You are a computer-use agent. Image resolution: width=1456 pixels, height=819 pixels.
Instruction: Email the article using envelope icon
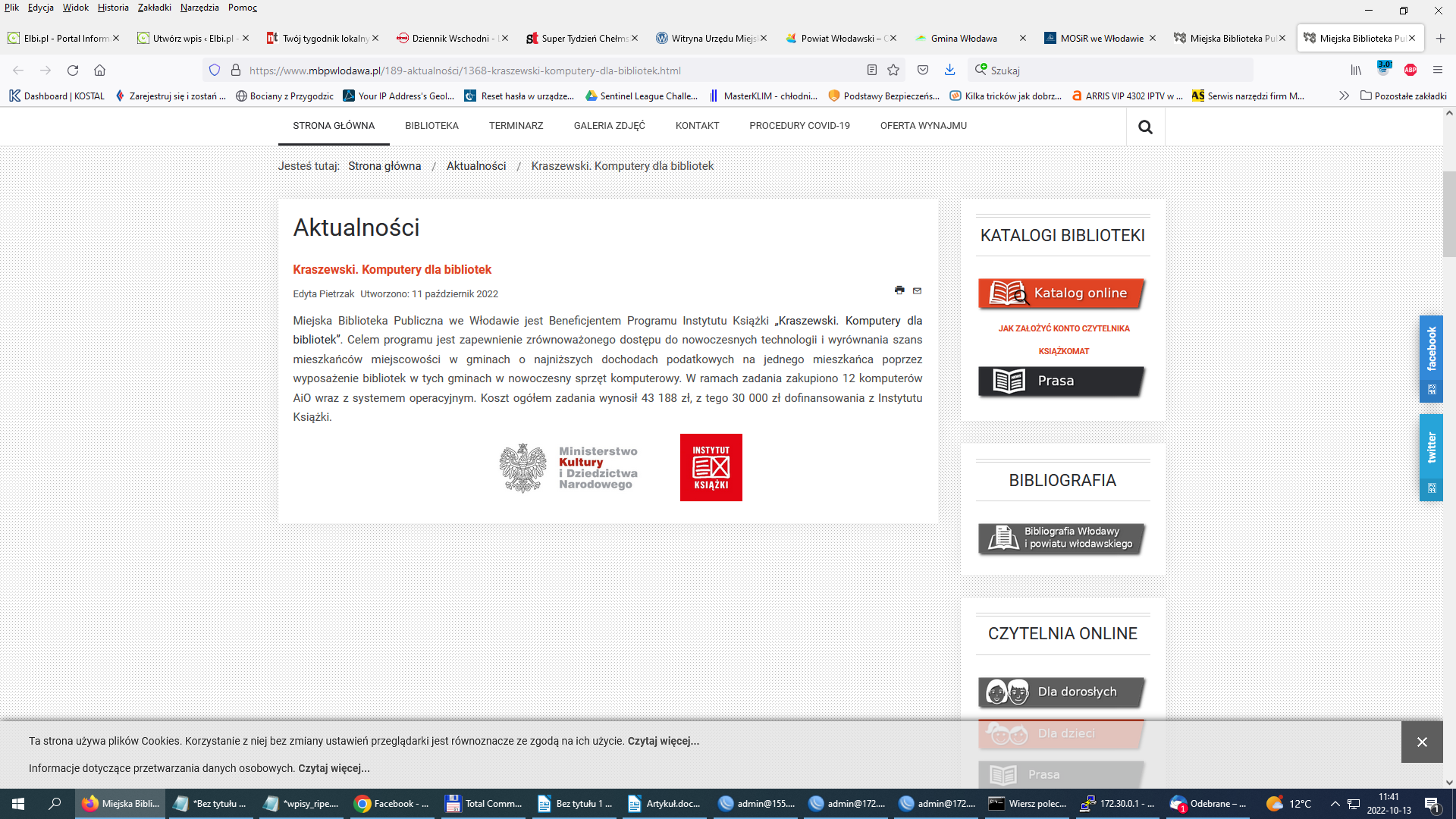click(917, 290)
